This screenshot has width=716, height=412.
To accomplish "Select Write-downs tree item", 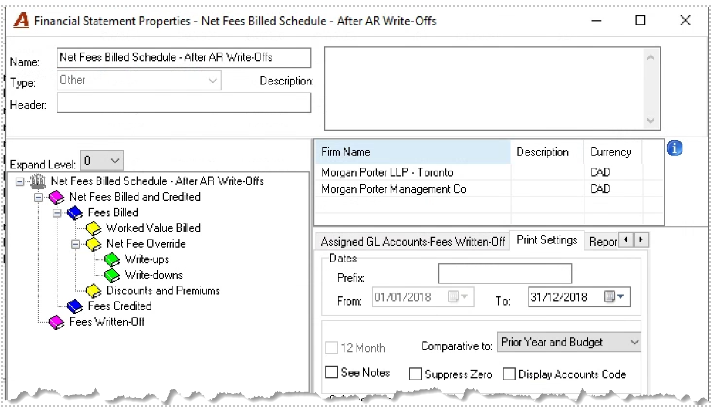I will pyautogui.click(x=153, y=275).
